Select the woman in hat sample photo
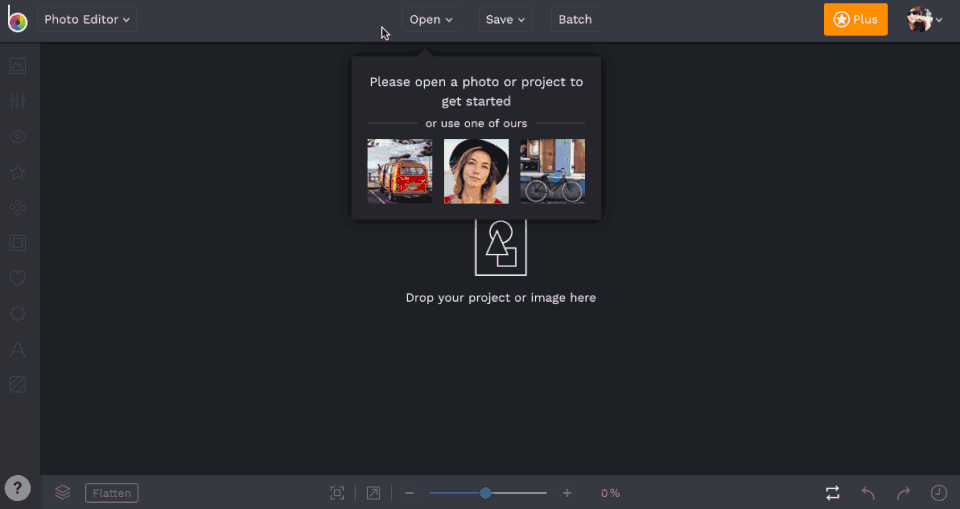Viewport: 960px width, 509px height. click(x=476, y=171)
